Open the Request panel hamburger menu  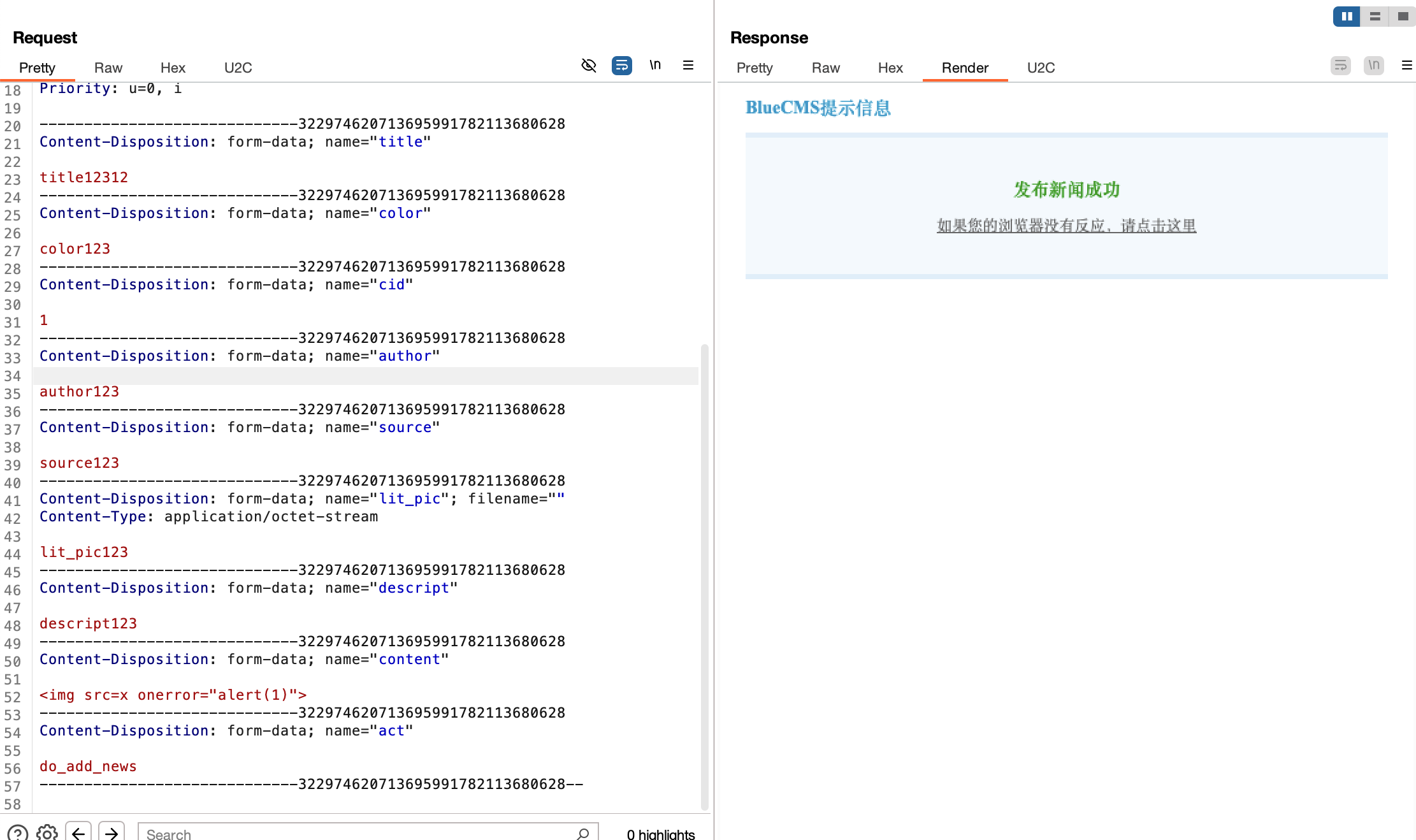(688, 65)
